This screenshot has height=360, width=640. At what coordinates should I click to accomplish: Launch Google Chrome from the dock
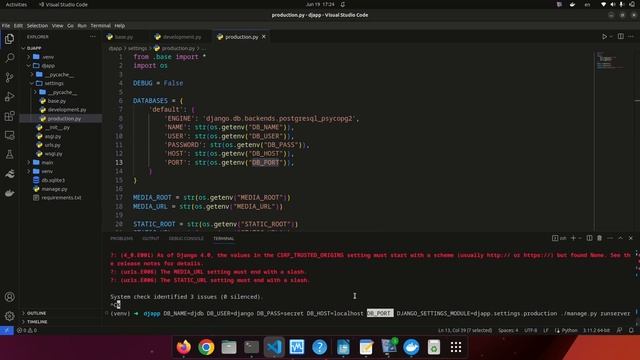point(206,347)
